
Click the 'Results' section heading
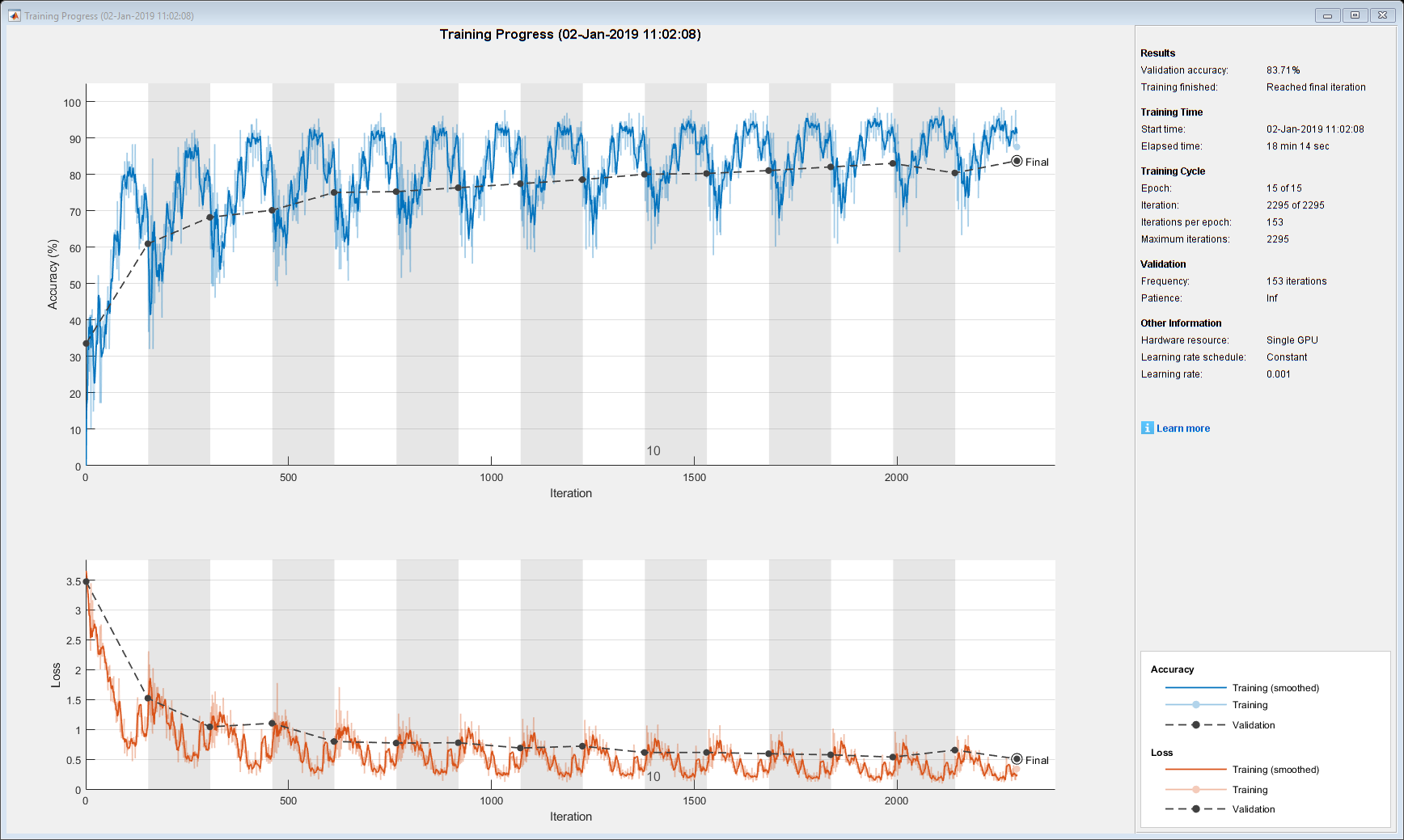click(x=1158, y=53)
